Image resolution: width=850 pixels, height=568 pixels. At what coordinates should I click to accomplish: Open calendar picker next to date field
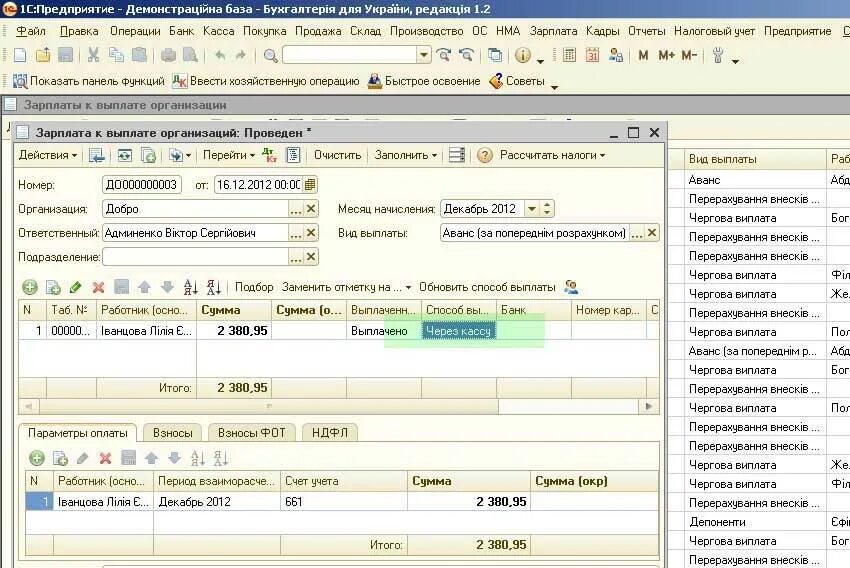click(x=310, y=185)
